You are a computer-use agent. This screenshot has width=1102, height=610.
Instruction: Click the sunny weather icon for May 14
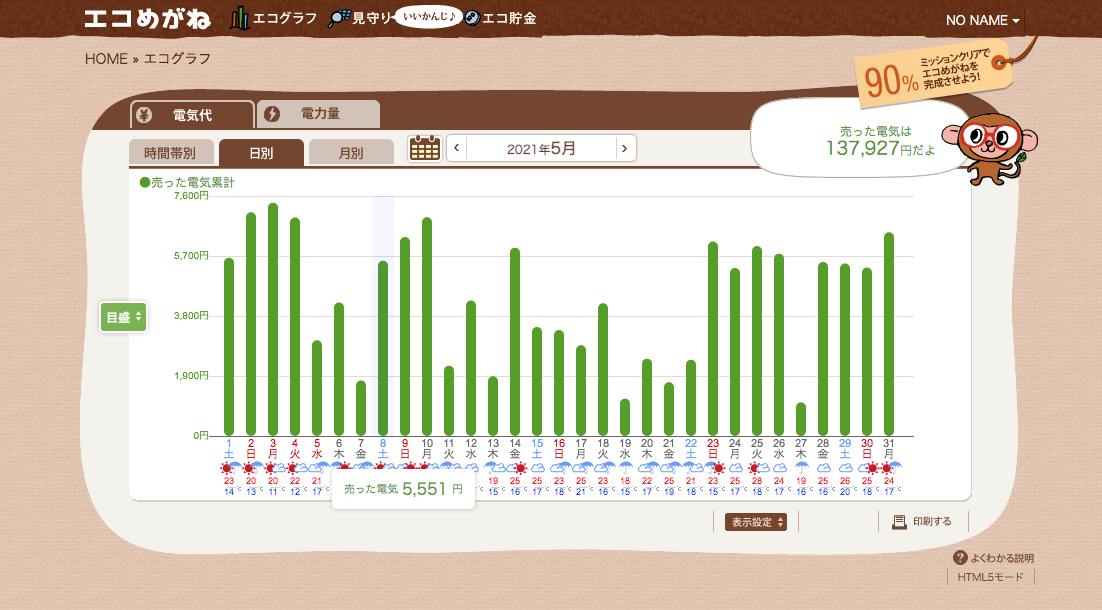tap(520, 468)
